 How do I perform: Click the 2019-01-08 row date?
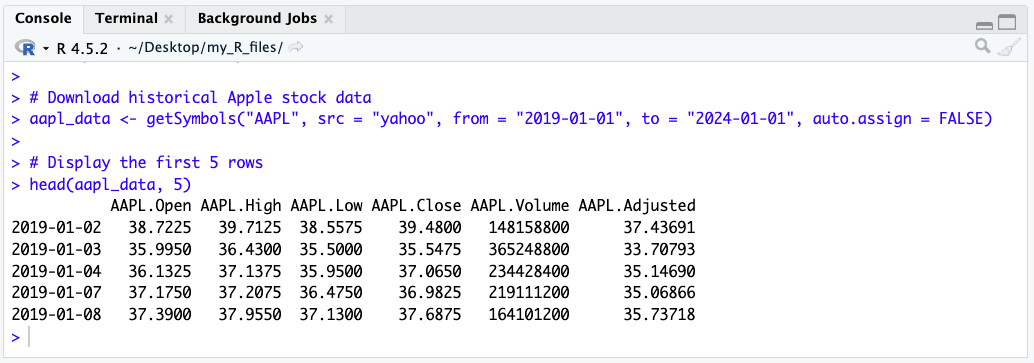point(57,315)
